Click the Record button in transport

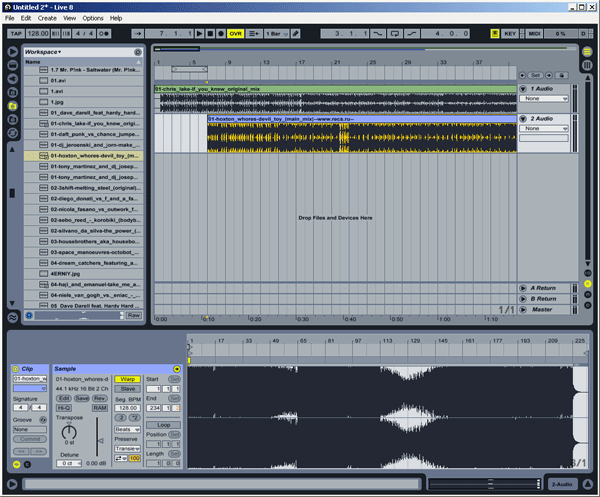tap(220, 33)
